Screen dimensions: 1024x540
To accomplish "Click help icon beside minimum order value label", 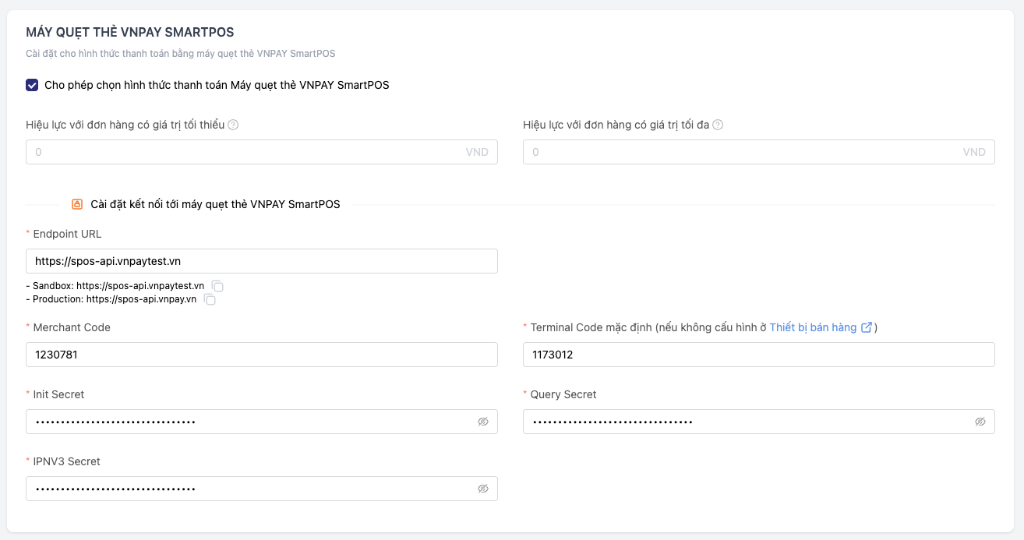I will point(233,125).
